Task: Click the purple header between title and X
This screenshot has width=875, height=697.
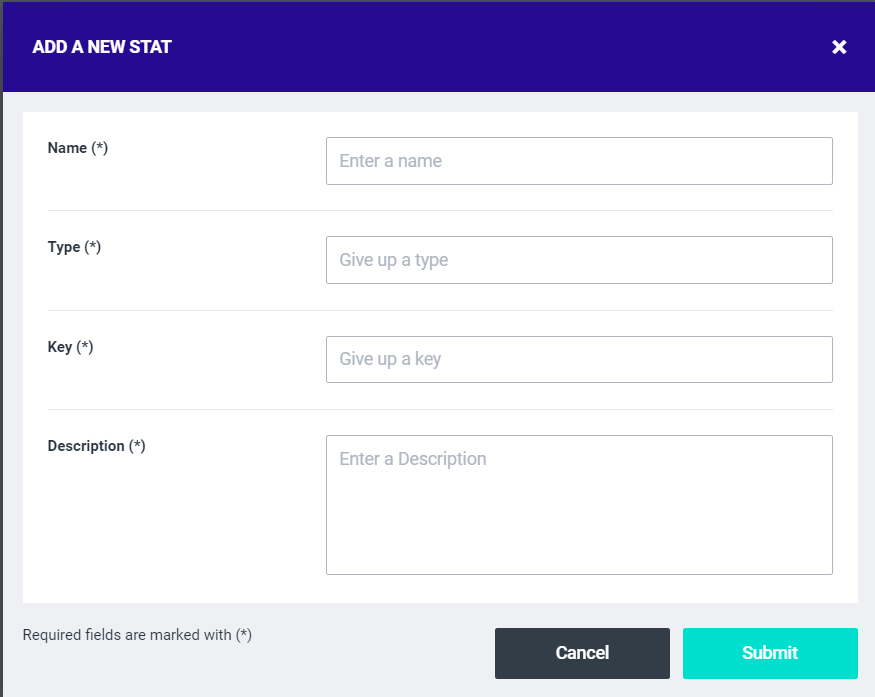Action: click(500, 47)
